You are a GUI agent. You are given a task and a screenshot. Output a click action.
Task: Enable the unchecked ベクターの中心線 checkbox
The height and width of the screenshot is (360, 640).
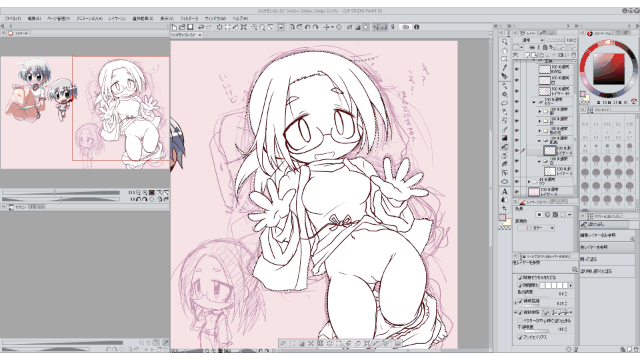point(520,321)
